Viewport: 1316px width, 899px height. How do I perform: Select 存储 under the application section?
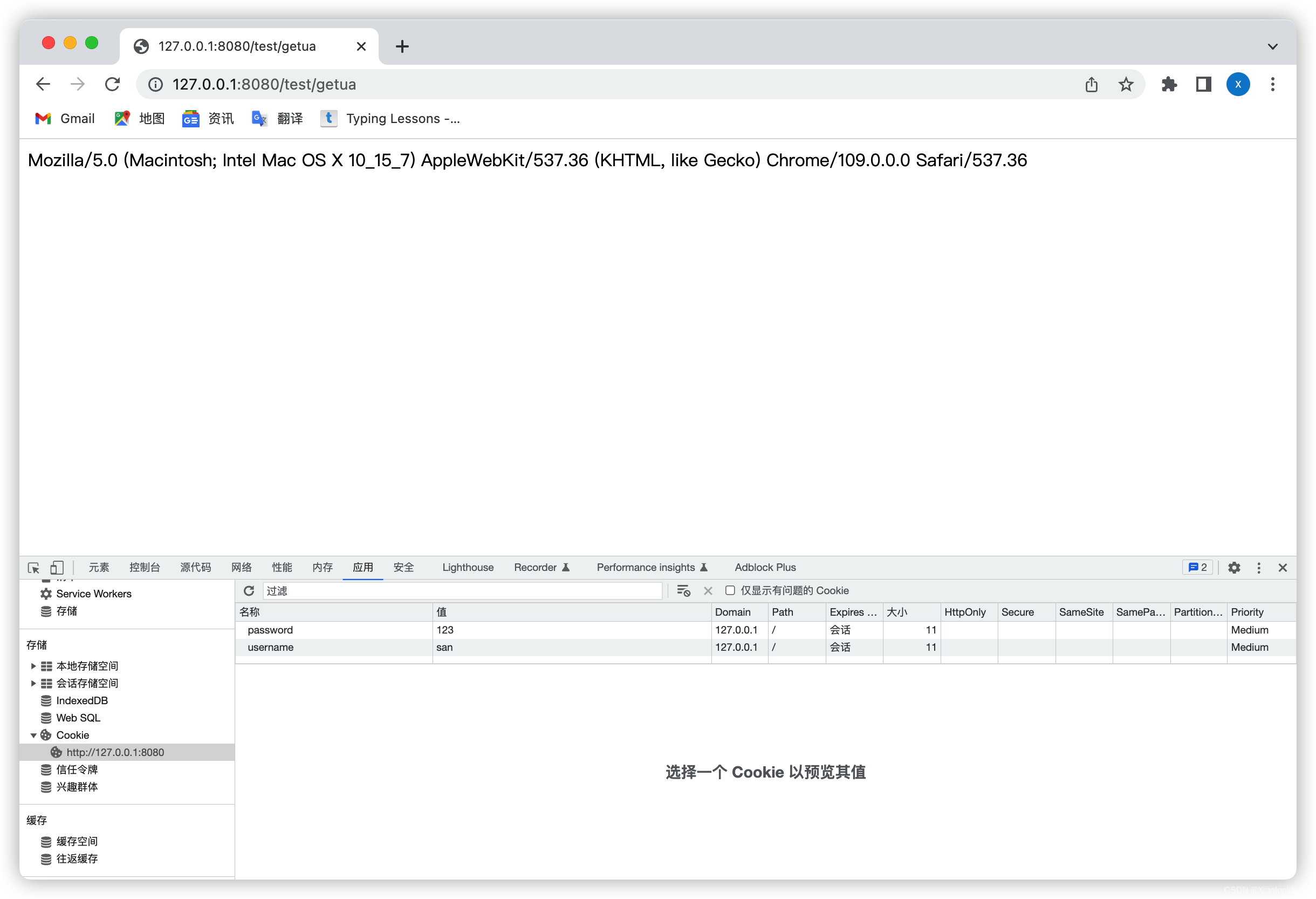pos(66,611)
